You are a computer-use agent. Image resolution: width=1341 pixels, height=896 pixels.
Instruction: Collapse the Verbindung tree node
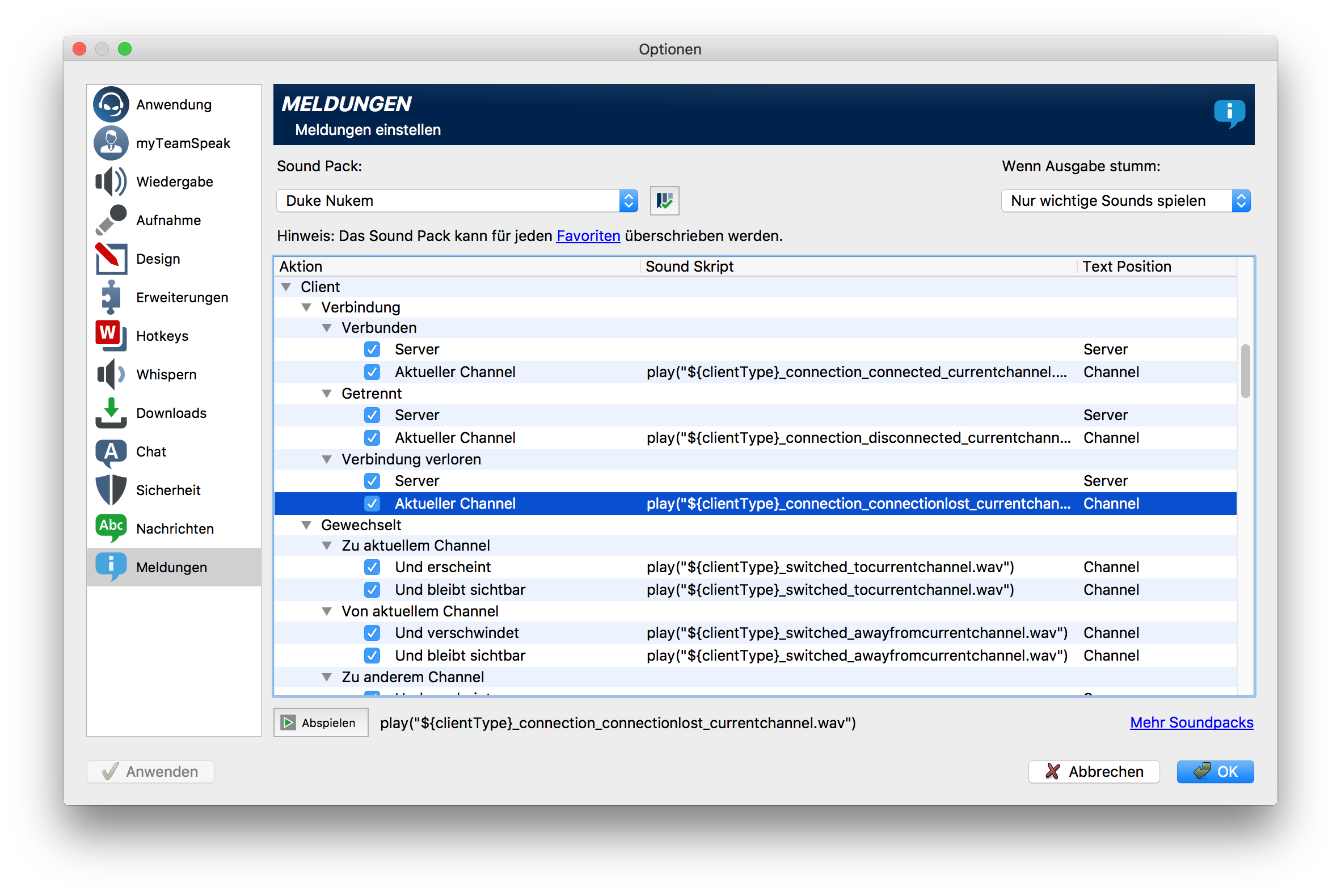307,307
